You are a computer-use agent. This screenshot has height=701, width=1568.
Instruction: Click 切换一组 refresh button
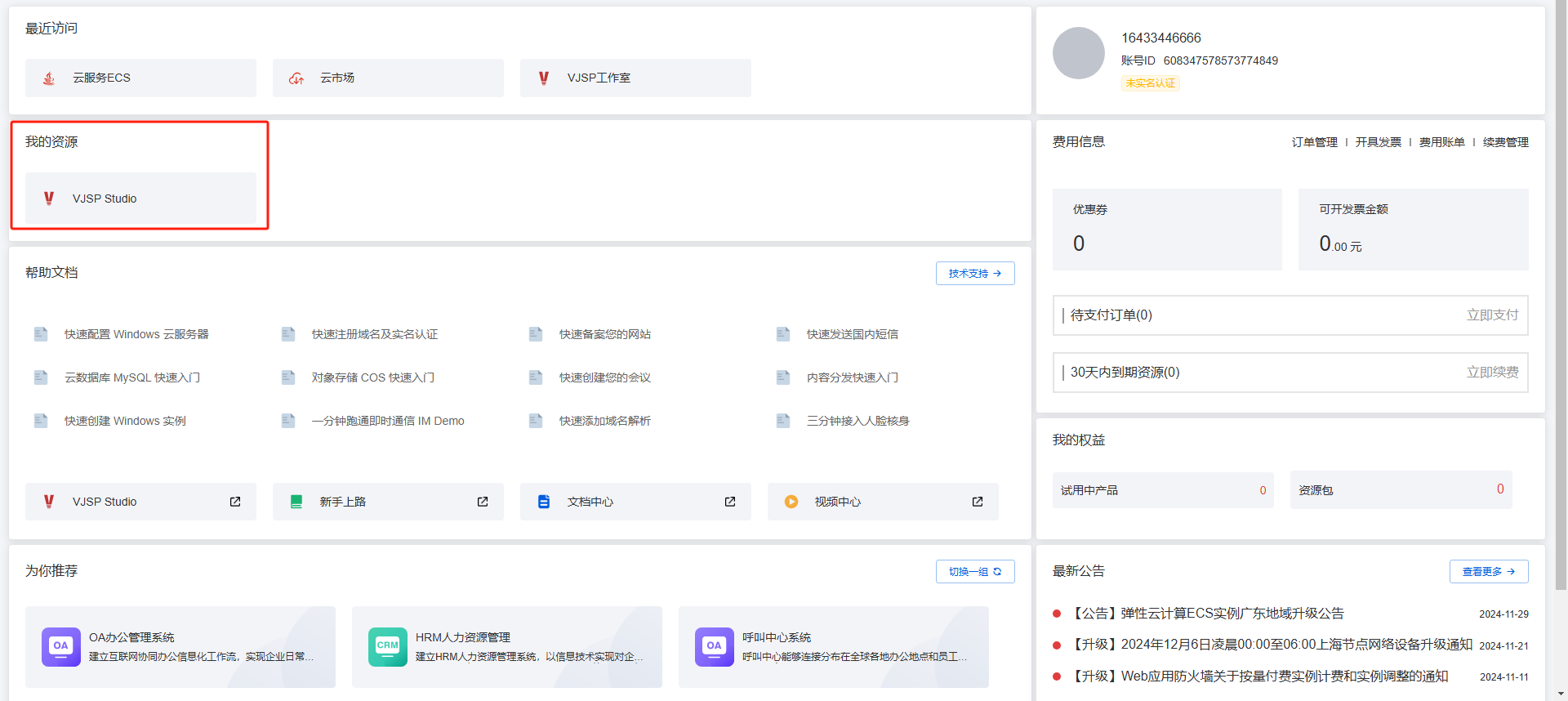[x=975, y=572]
